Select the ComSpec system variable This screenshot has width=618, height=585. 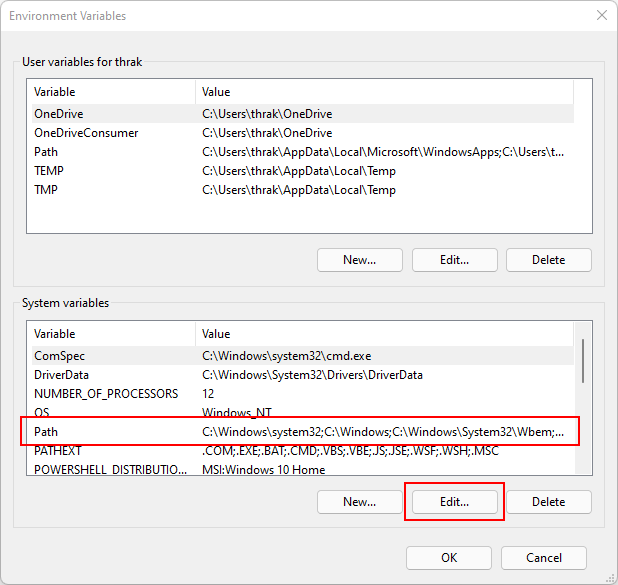(x=303, y=356)
